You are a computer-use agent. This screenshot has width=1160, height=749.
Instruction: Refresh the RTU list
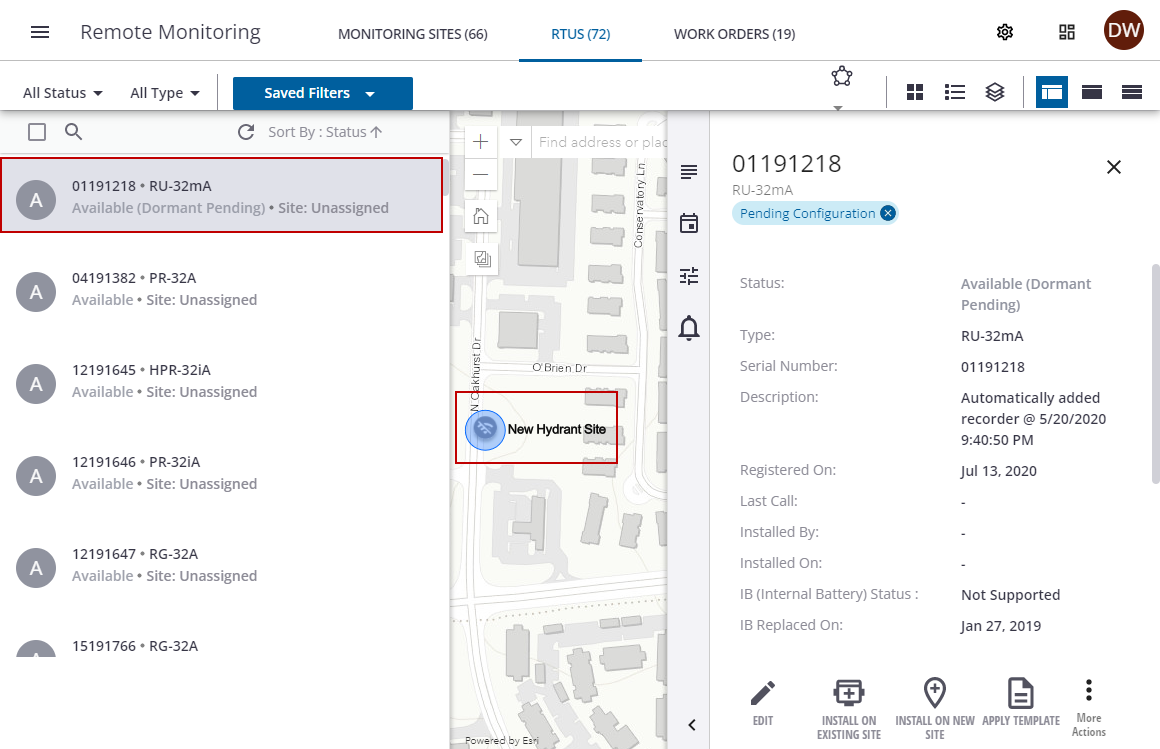[246, 132]
